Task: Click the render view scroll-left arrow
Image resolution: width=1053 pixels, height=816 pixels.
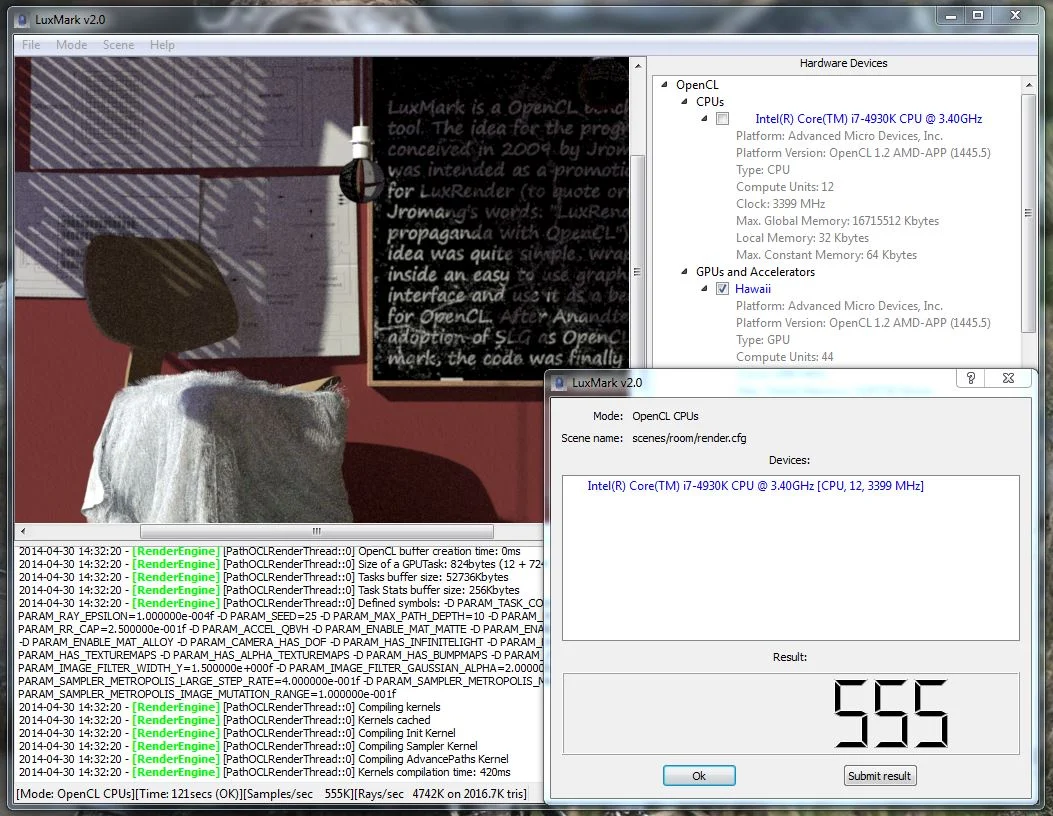Action: (x=23, y=531)
